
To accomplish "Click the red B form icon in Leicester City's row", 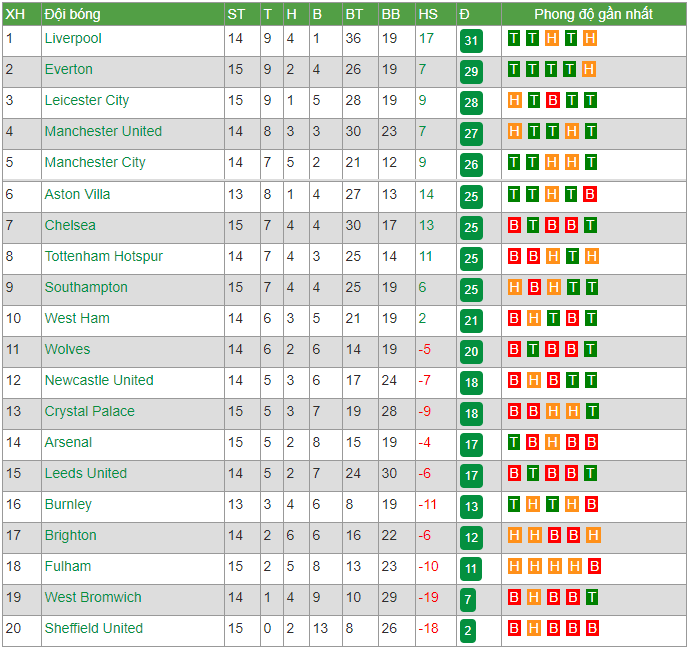I will click(x=552, y=101).
